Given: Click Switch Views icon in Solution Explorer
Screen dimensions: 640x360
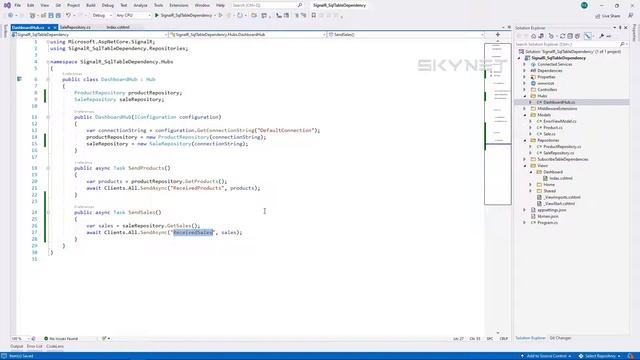Looking at the screenshot, I should [541, 36].
